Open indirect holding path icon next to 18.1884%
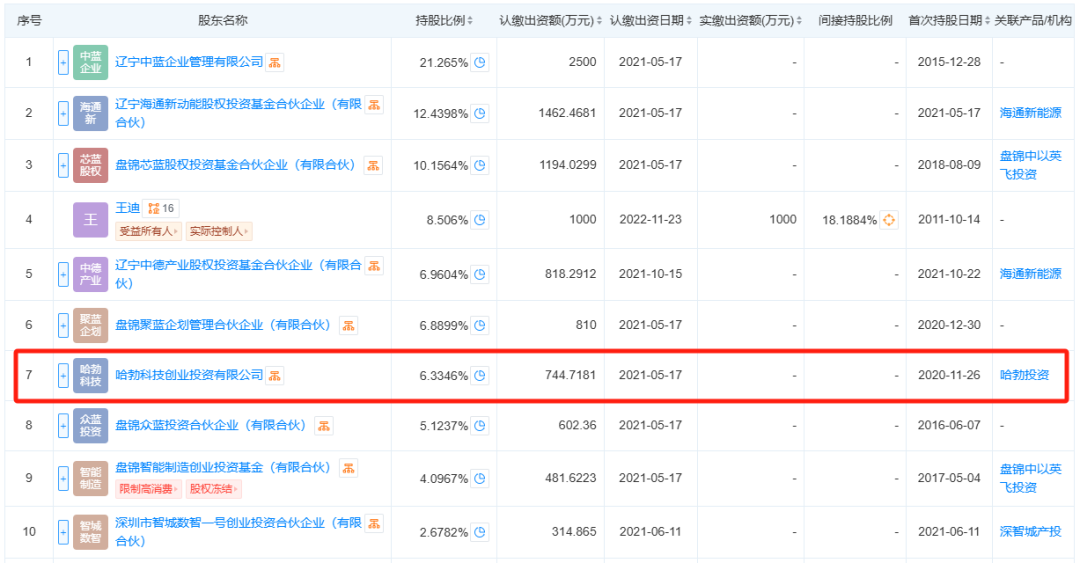This screenshot has height=563, width=1080. [889, 220]
